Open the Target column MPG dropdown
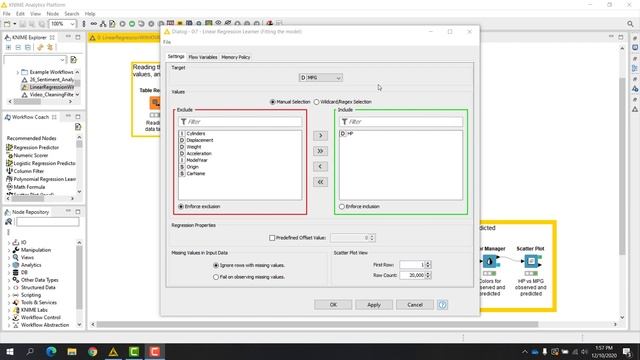This screenshot has width=640, height=360. (x=320, y=78)
